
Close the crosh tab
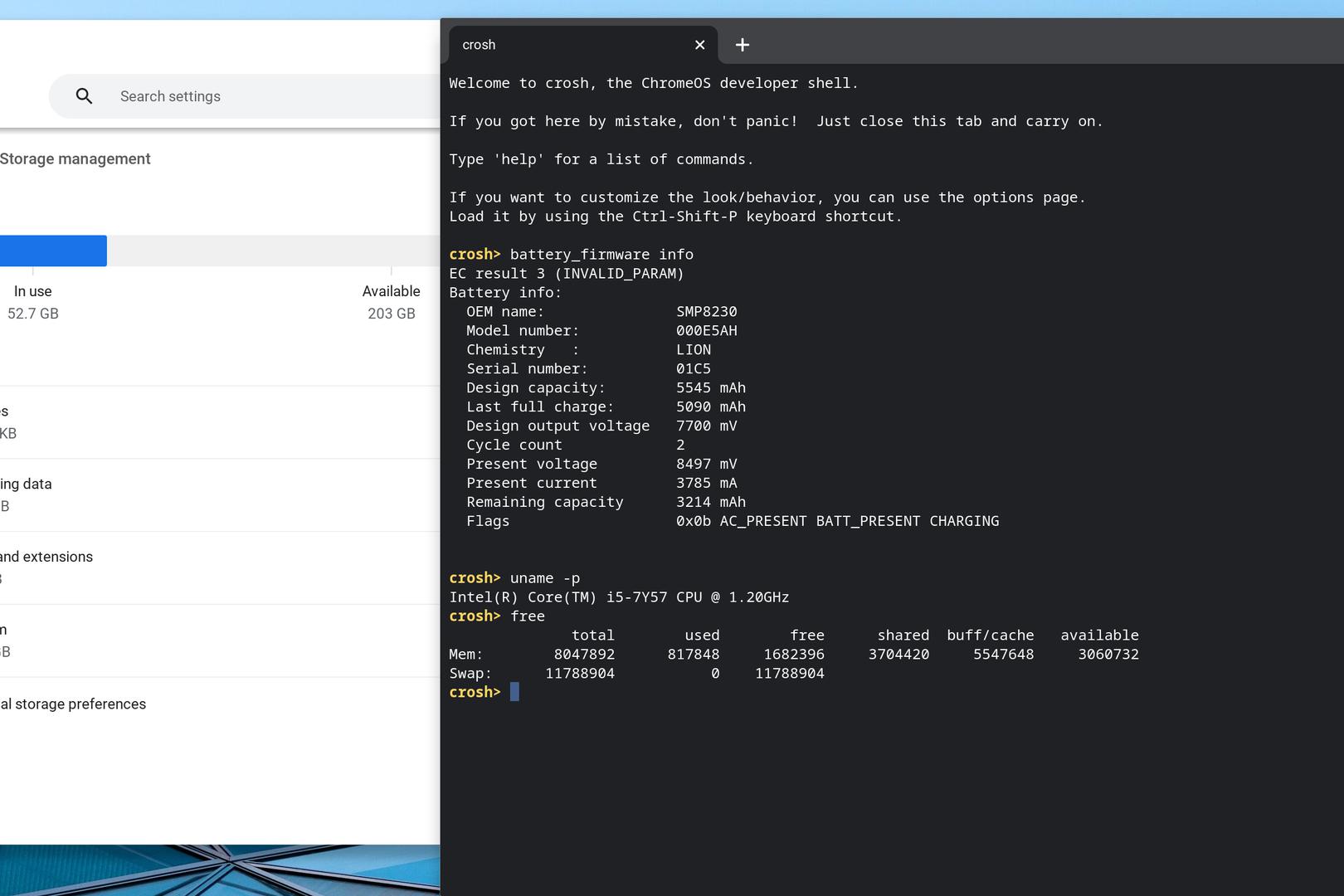tap(699, 45)
